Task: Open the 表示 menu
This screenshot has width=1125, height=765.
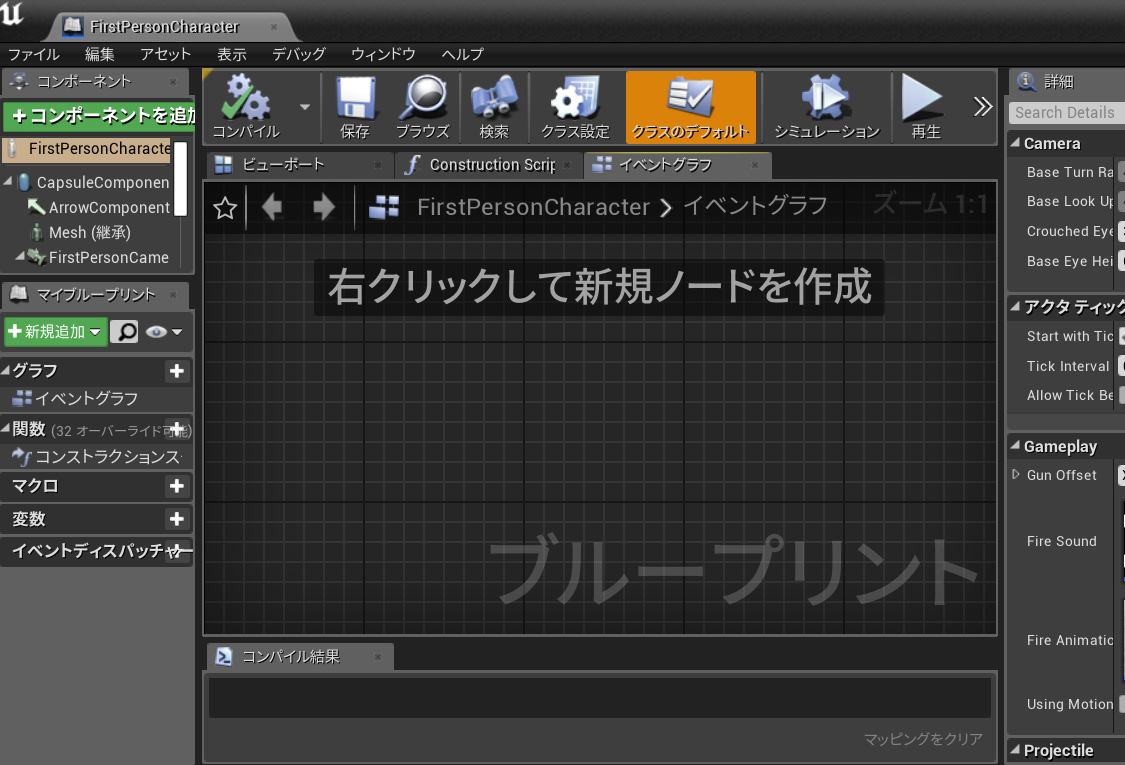Action: tap(232, 55)
